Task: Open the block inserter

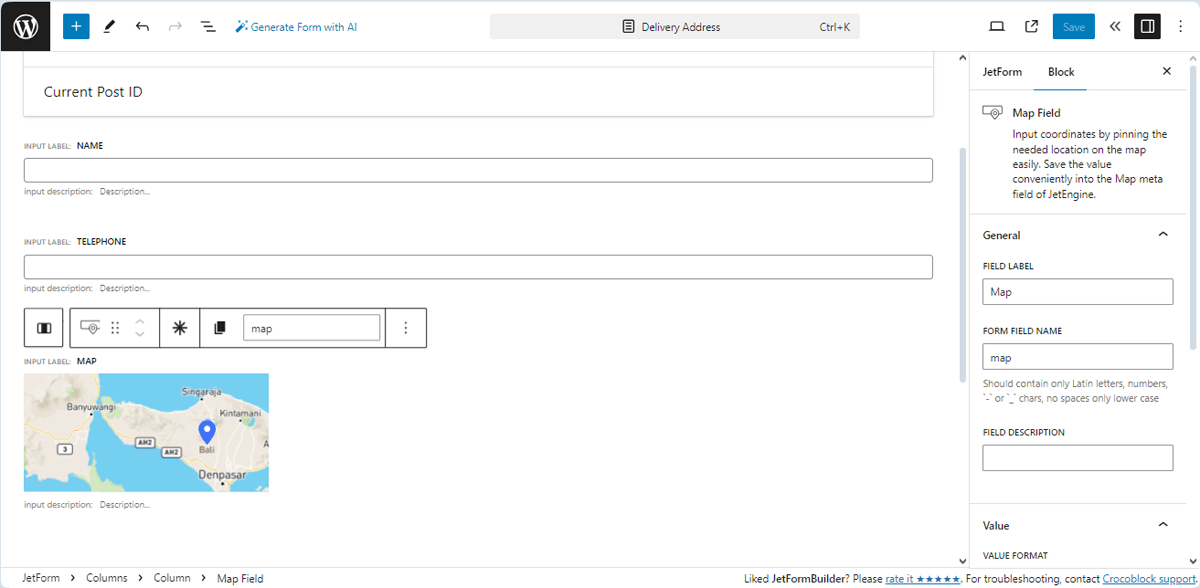Action: [x=75, y=25]
